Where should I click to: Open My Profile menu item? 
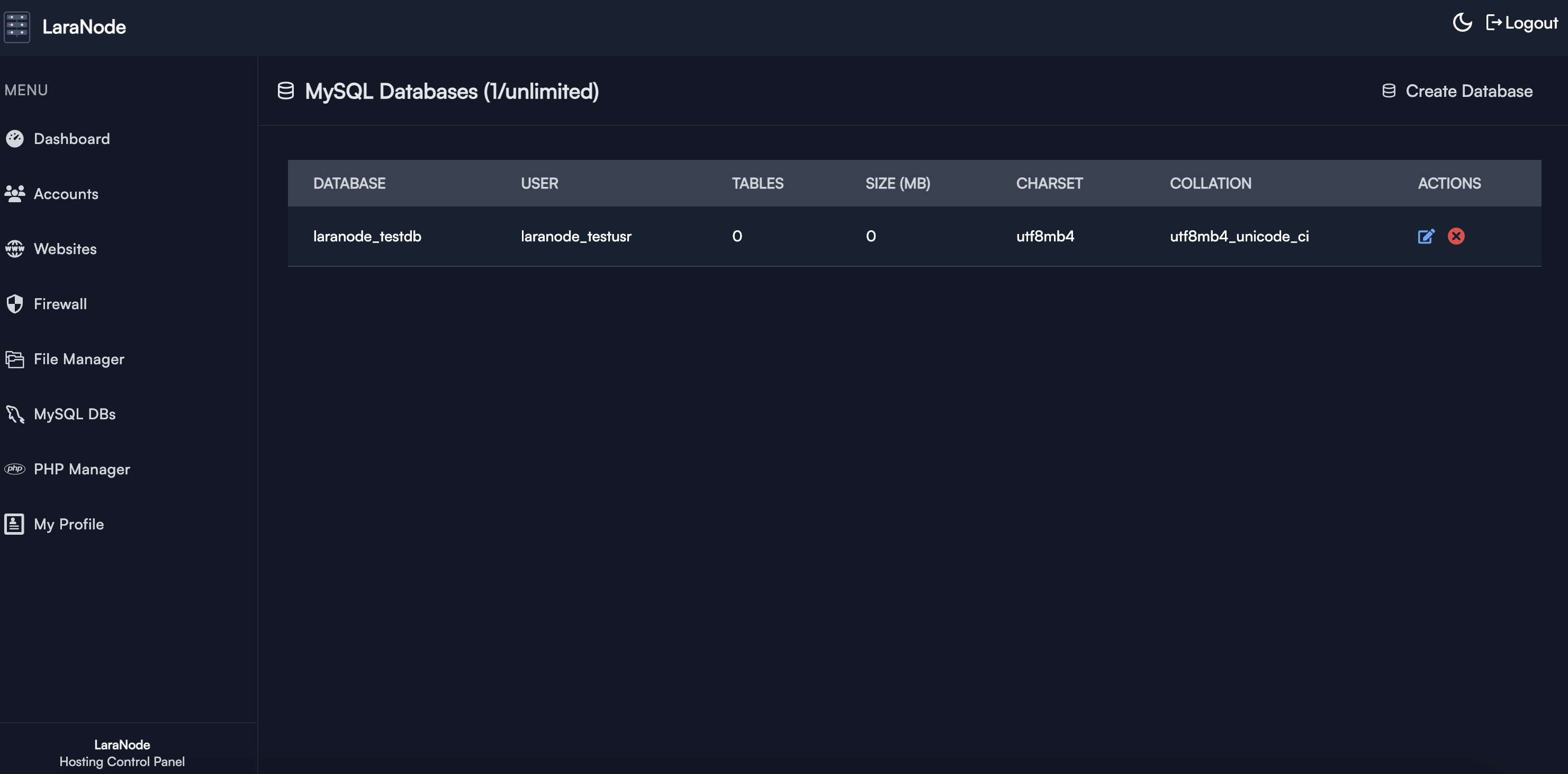pos(68,524)
